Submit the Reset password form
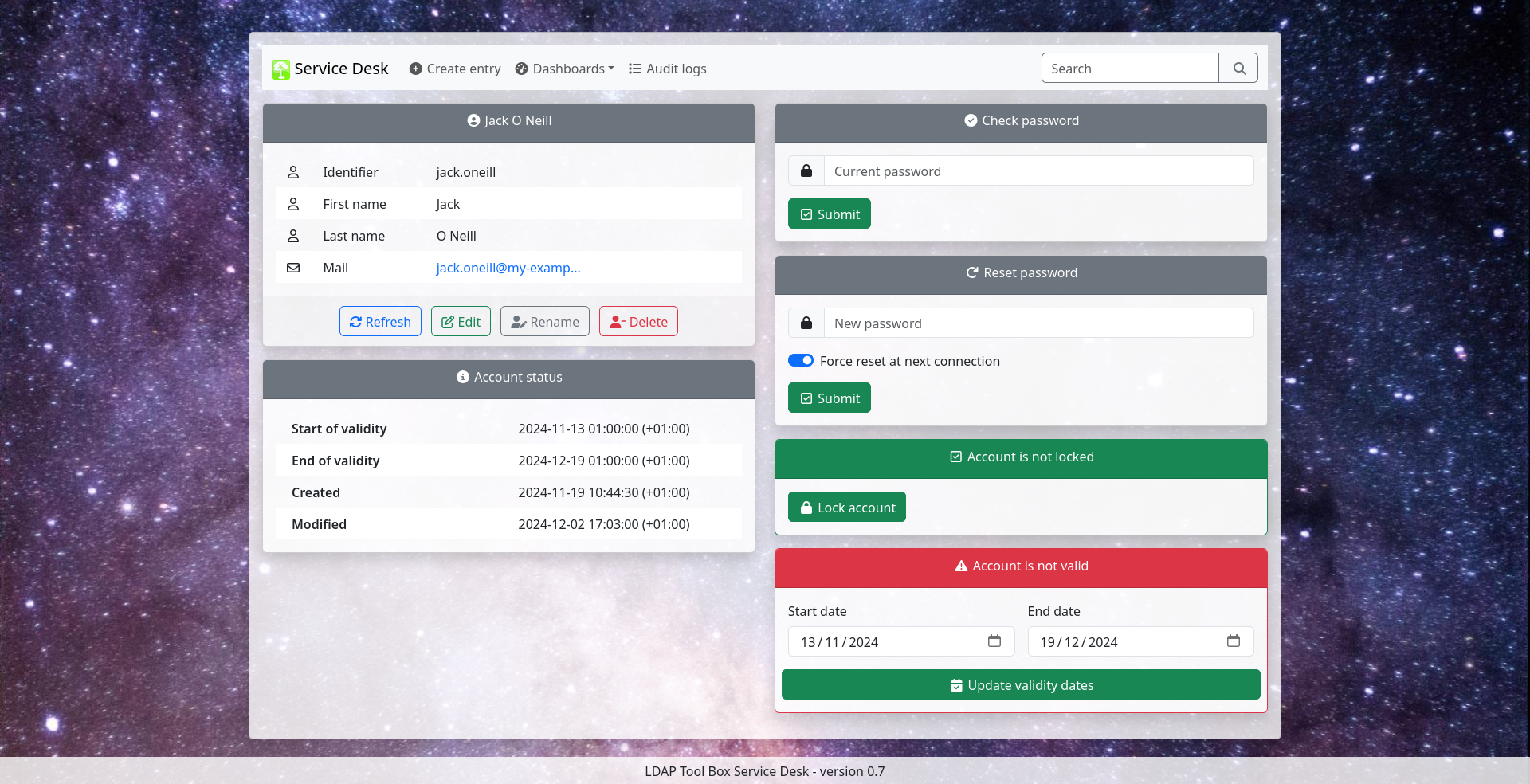The image size is (1530, 784). coord(830,398)
